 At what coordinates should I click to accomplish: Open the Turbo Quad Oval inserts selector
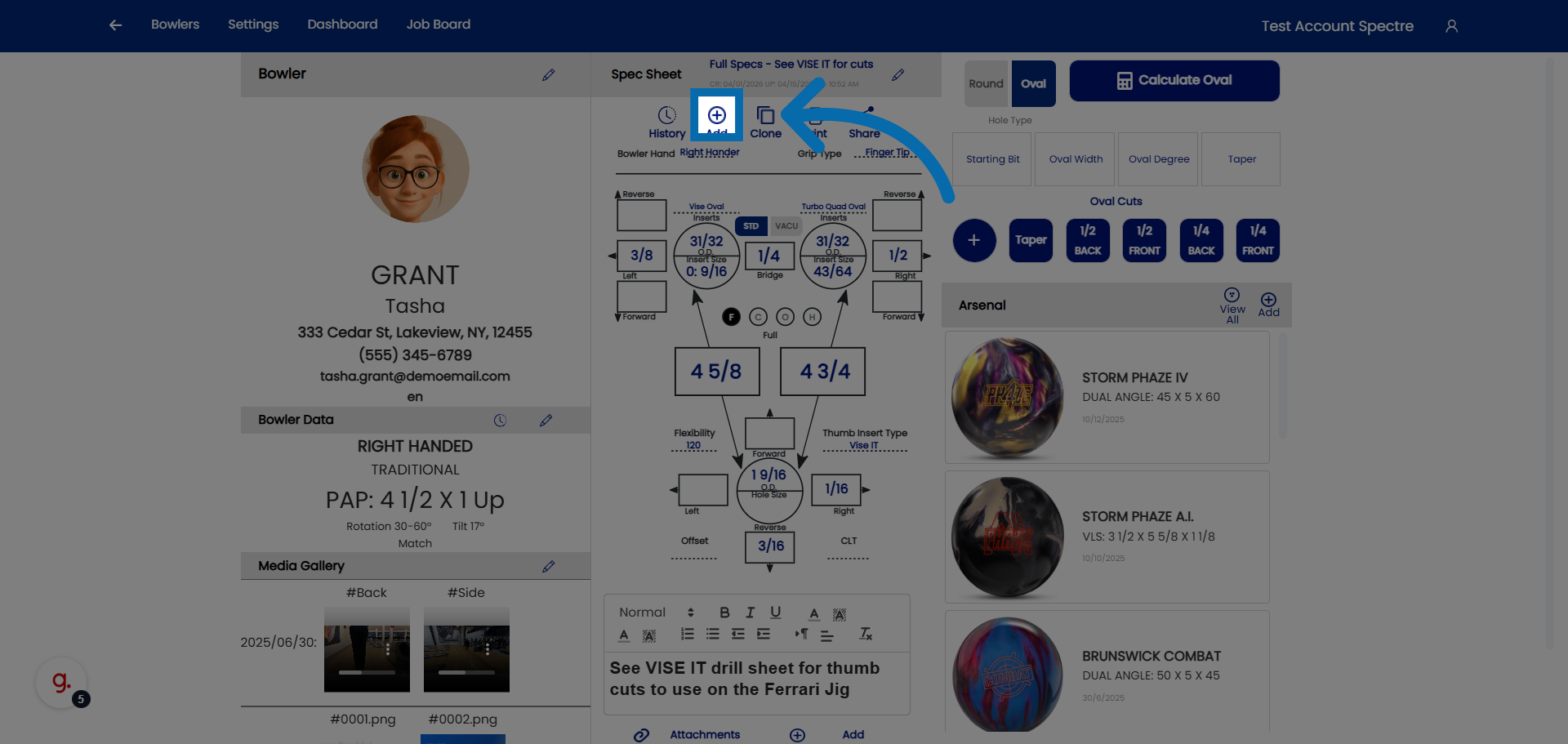pyautogui.click(x=833, y=207)
